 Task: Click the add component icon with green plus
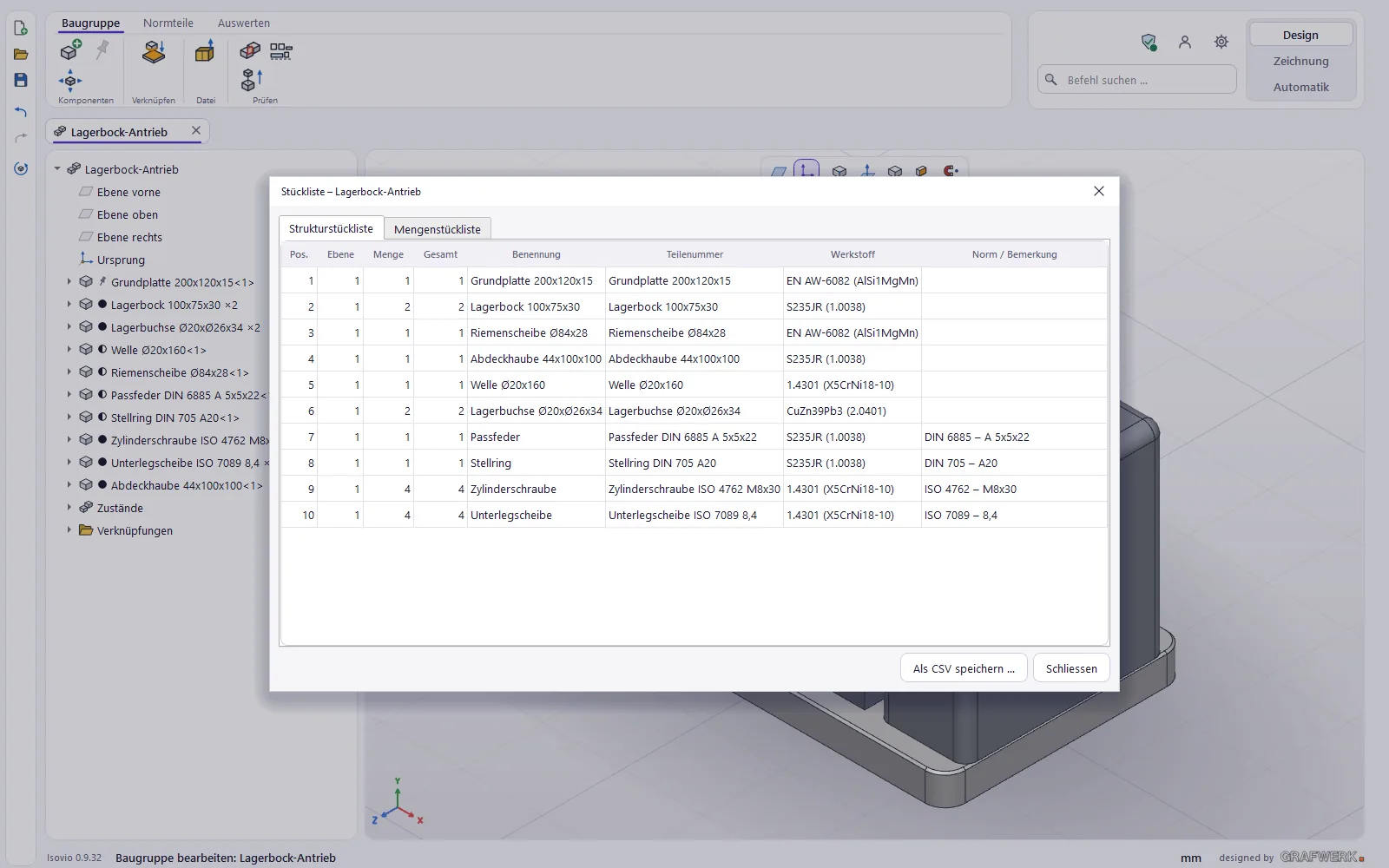[71, 50]
